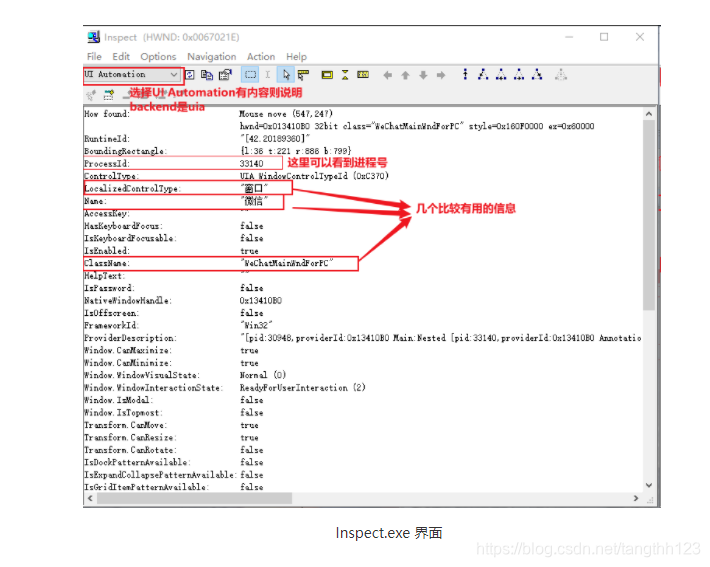Screen dimensions: 710x567
Task: Select the 'IsPassword:' property label
Action: click(x=109, y=288)
